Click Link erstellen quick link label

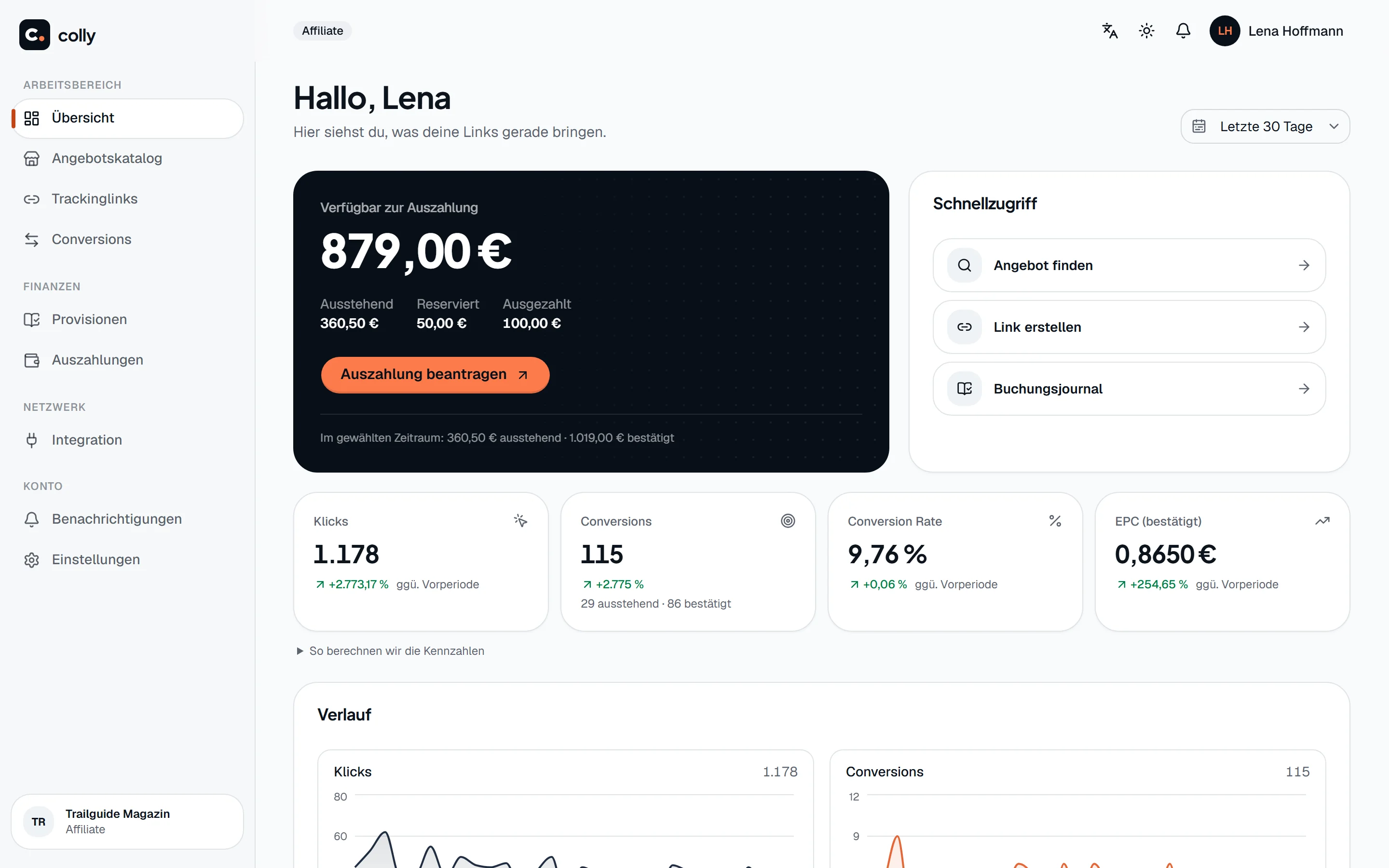tap(1037, 326)
